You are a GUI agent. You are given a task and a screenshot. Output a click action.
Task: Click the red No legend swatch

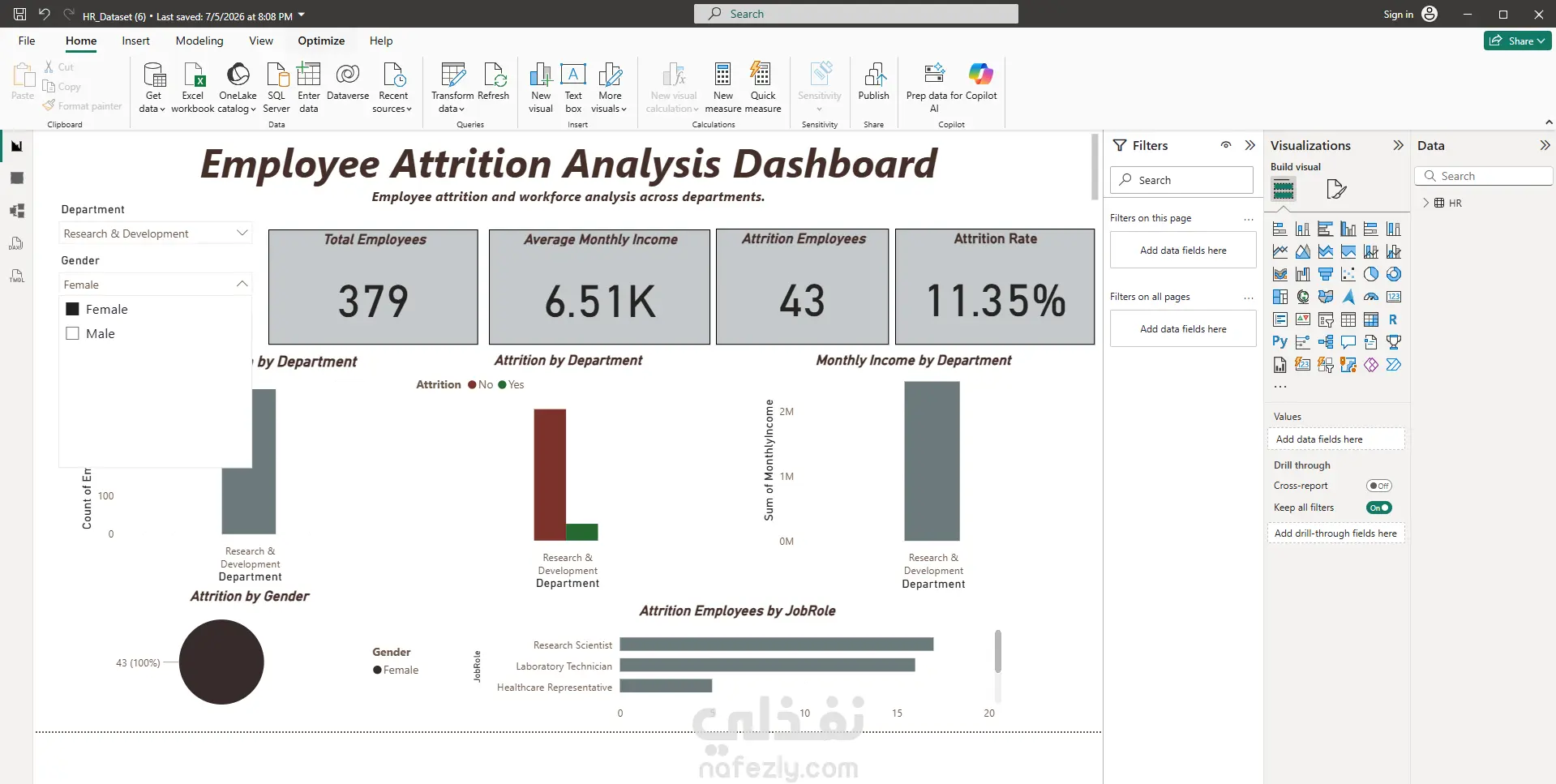pos(472,384)
